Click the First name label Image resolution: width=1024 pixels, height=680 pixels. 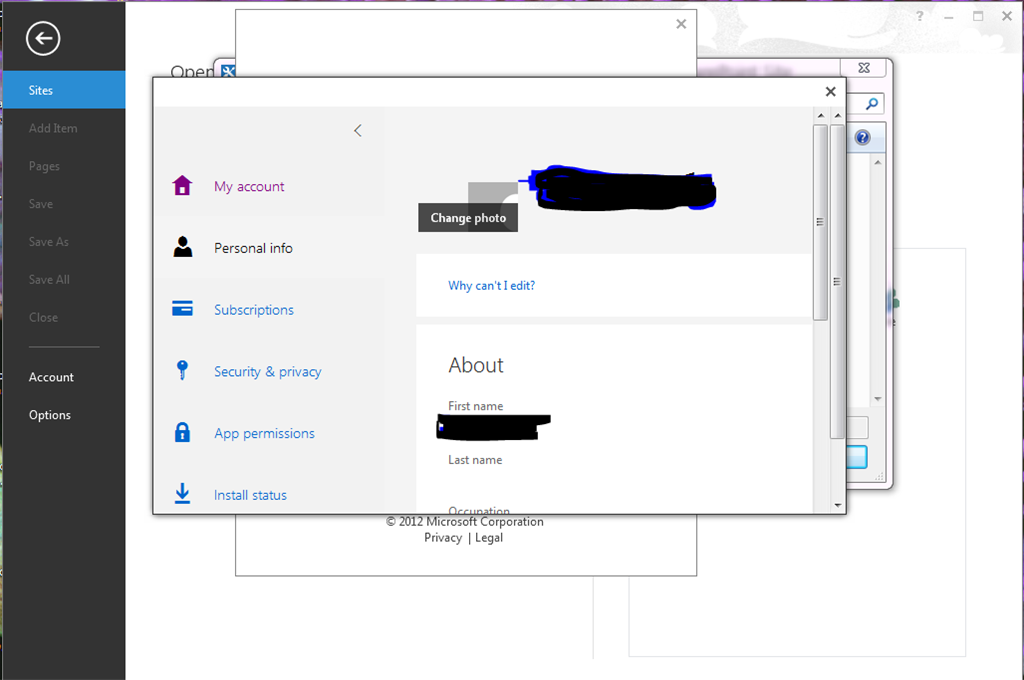pos(475,406)
